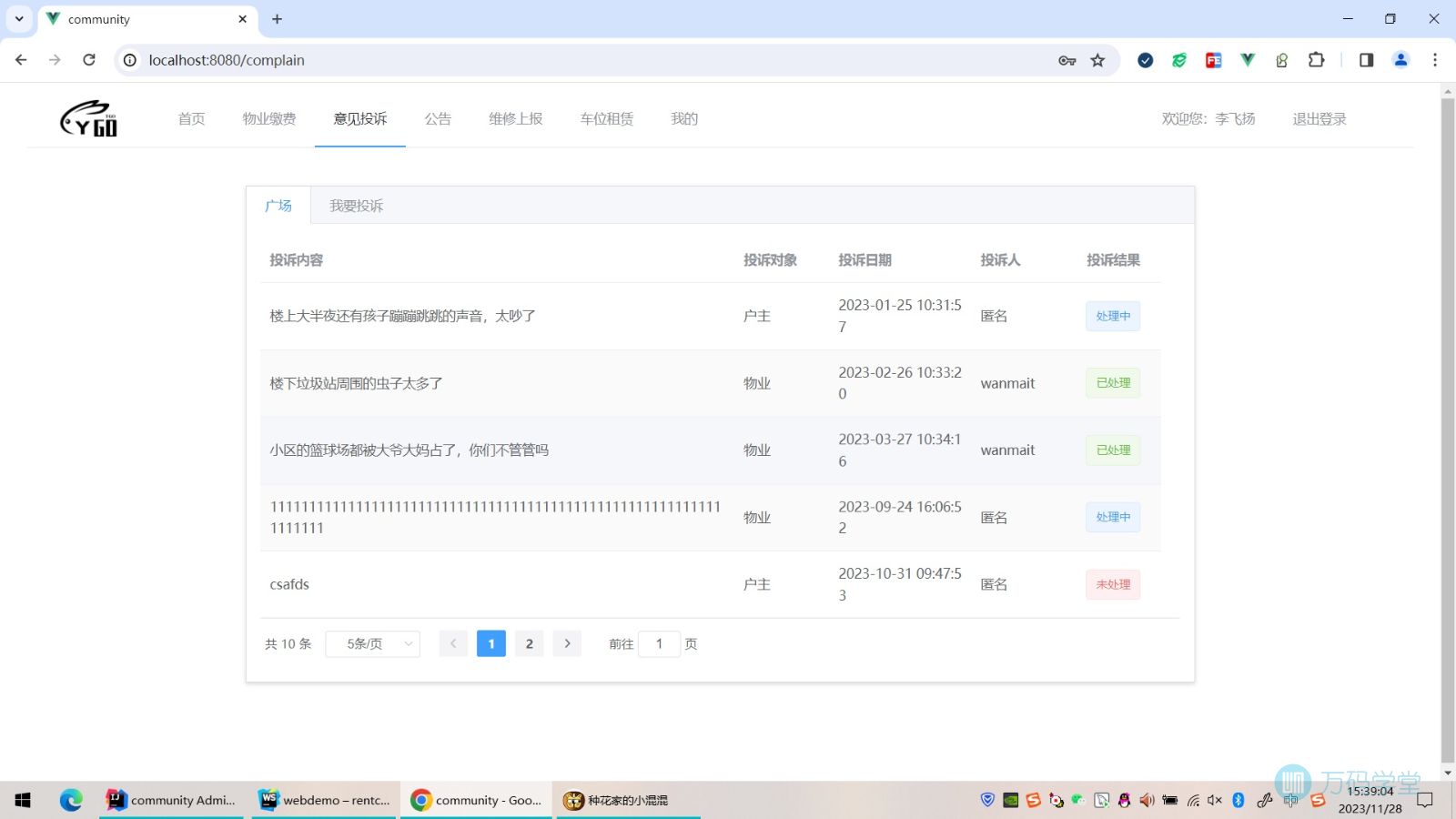Click the YGO site logo
Image resolution: width=1456 pixels, height=819 pixels.
click(88, 118)
